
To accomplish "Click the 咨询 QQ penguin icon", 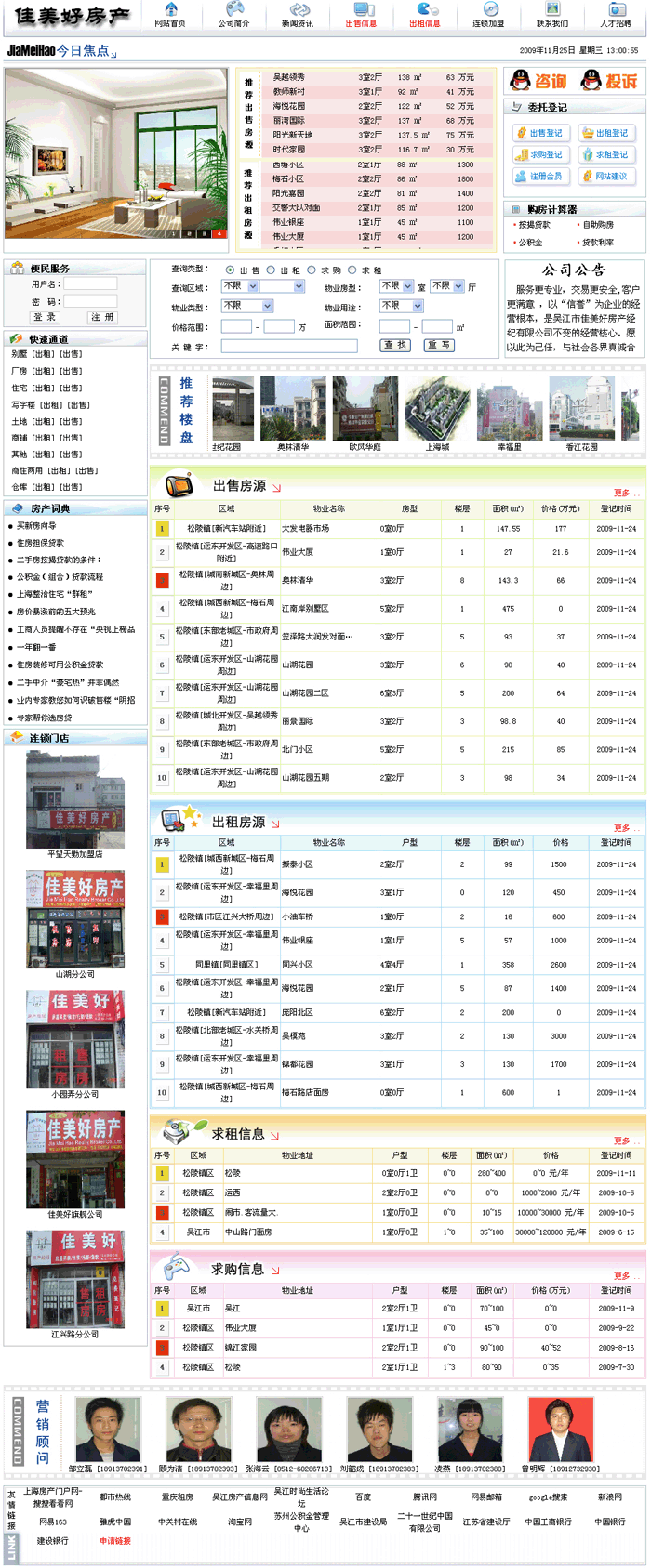I will tap(520, 82).
